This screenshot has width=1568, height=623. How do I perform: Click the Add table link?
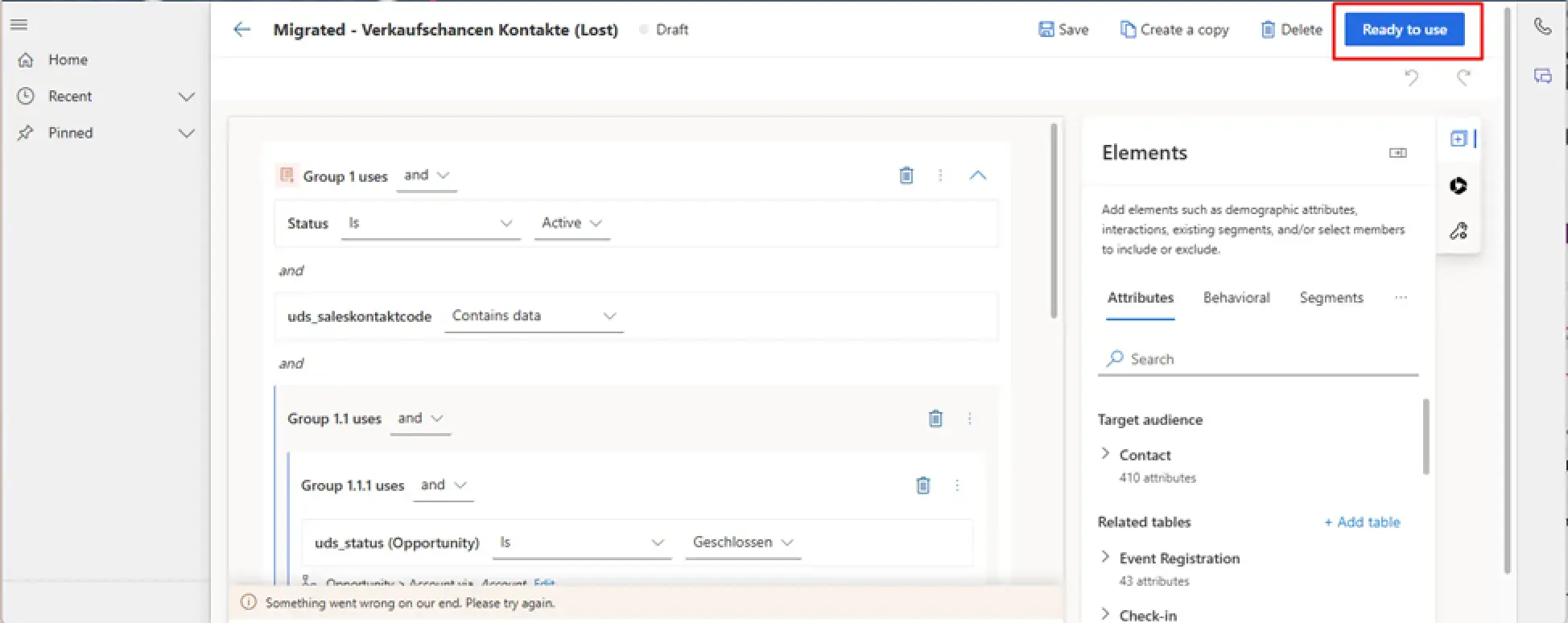point(1362,522)
